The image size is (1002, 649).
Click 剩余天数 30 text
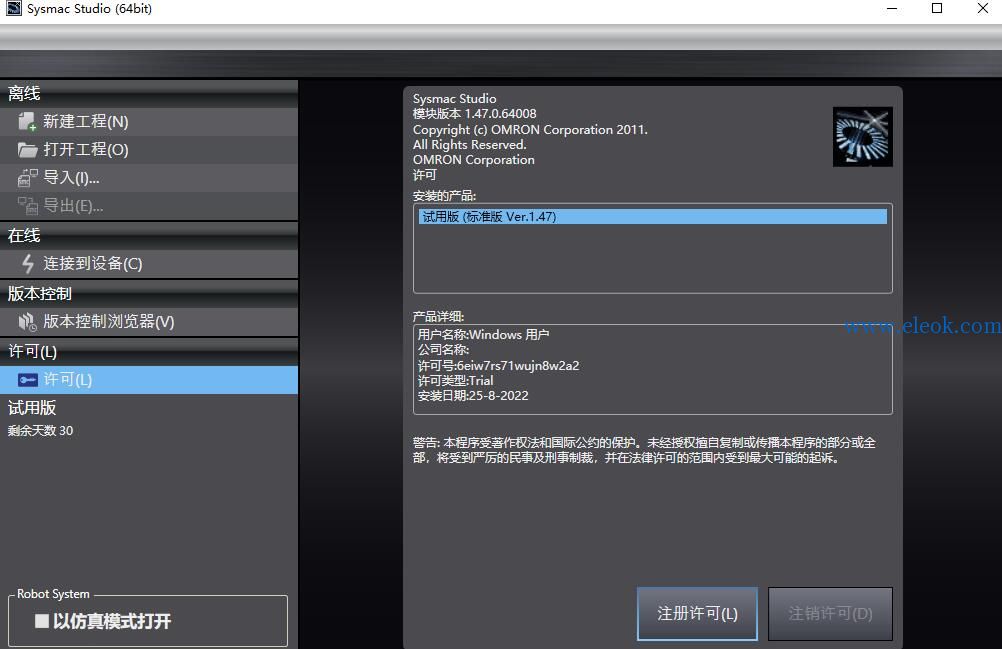[40, 431]
